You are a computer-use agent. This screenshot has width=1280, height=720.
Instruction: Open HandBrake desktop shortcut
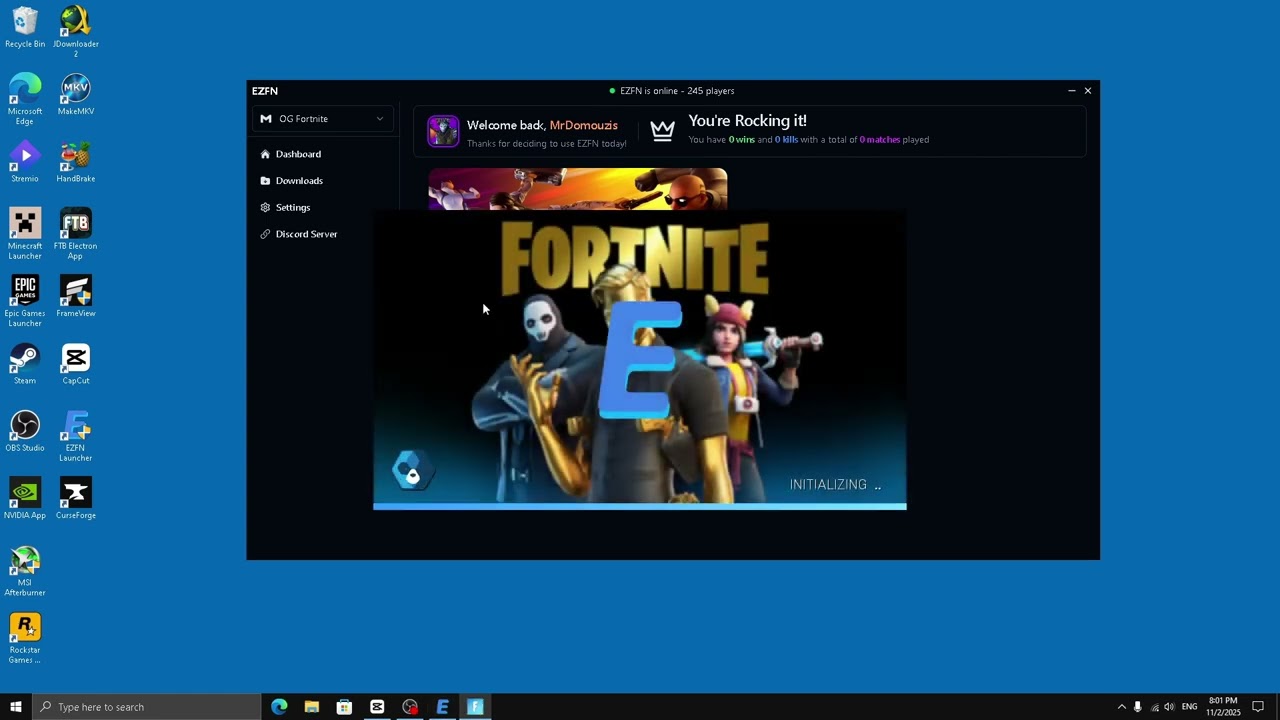76,162
